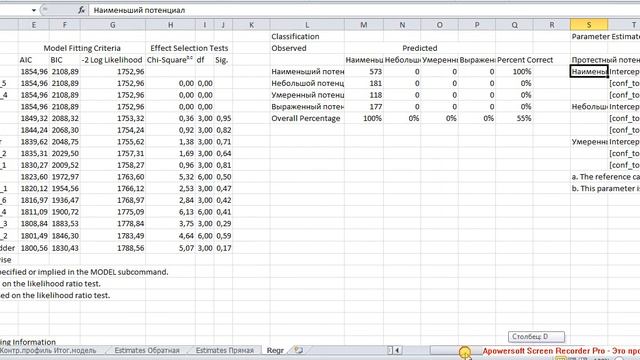Click predicted count 181
Screen dimensions: 640x360
375,84
